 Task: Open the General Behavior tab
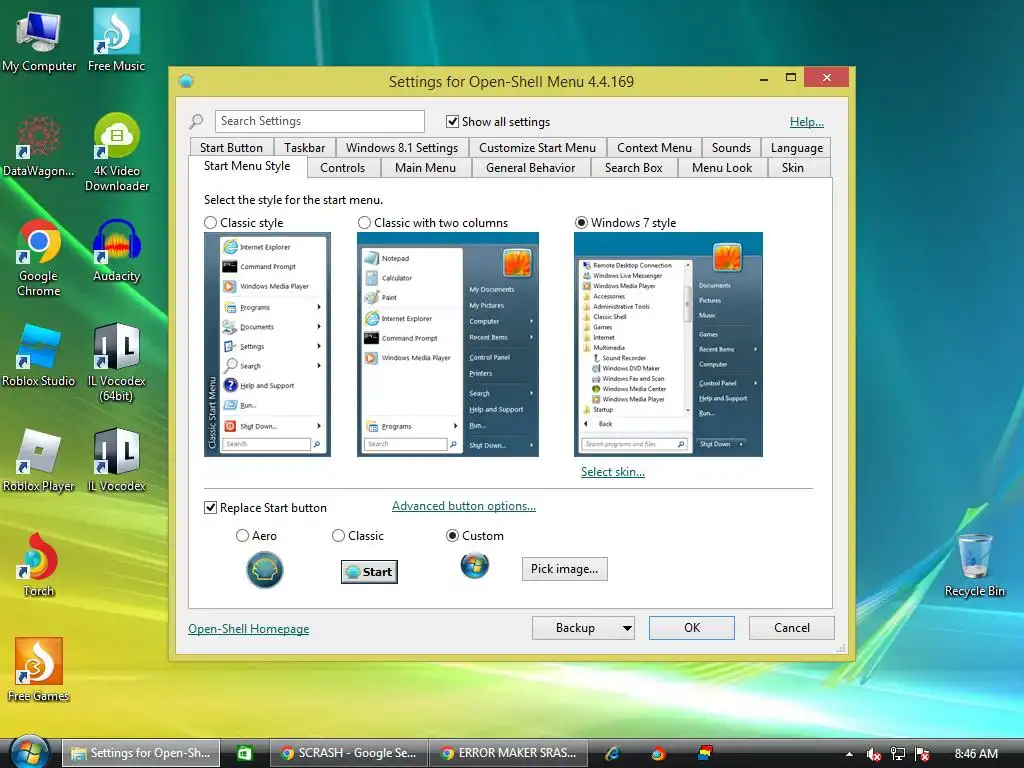coord(530,168)
